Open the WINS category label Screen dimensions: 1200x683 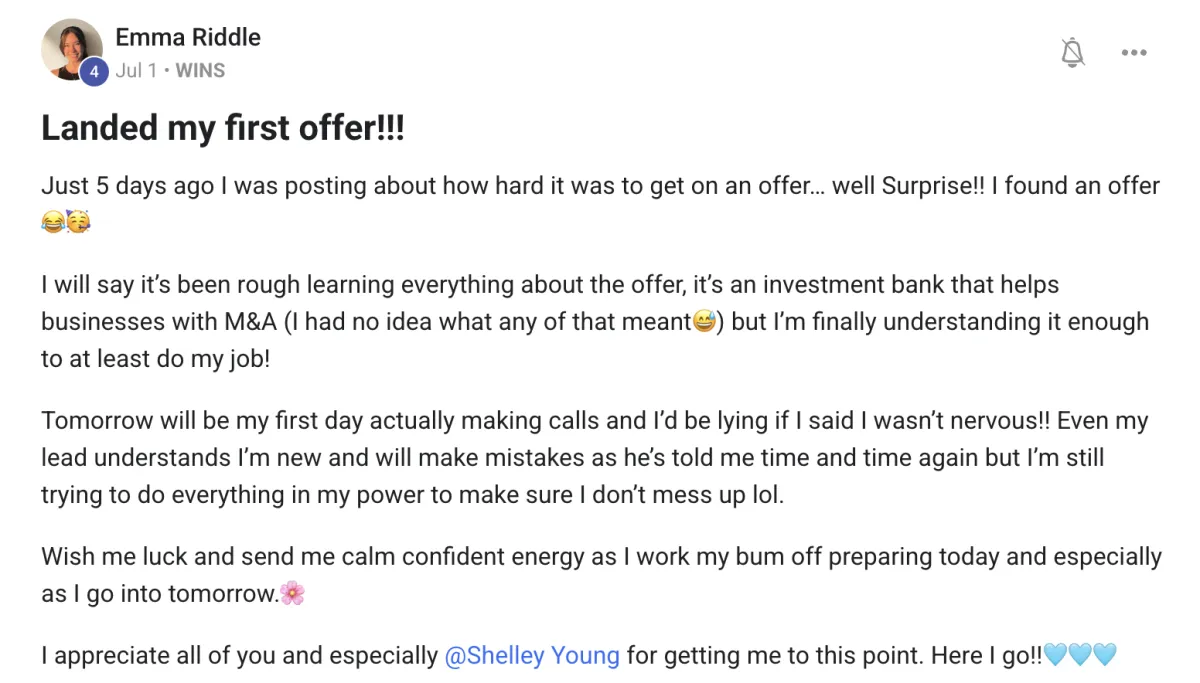200,71
